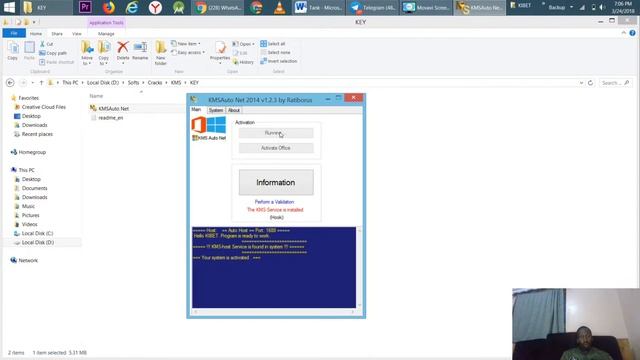The width and height of the screenshot is (640, 360).
Task: Click Invert selection in the ribbon
Action: tap(279, 61)
